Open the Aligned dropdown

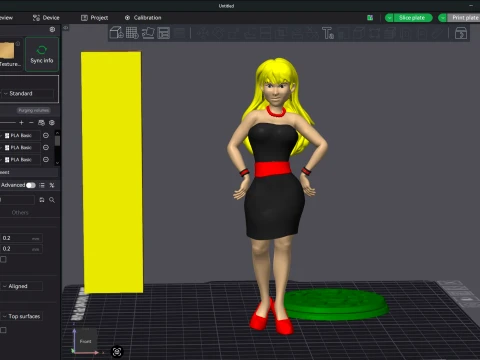(x=21, y=286)
